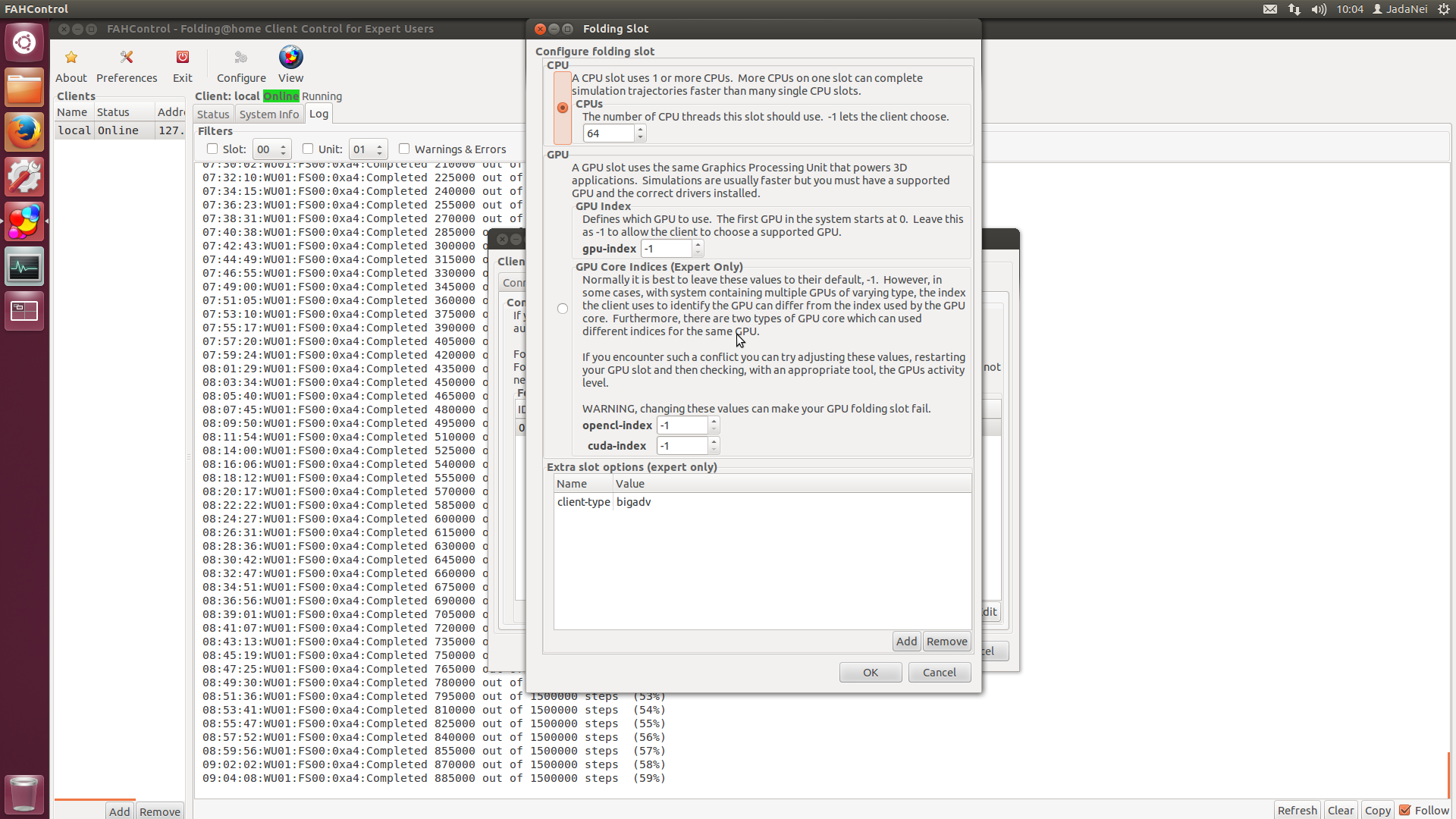Click the Value column header in options

792,484
